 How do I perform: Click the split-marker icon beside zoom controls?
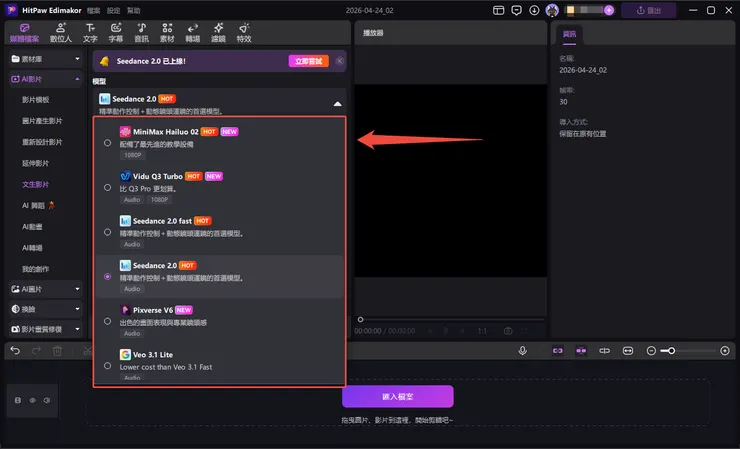(605, 351)
